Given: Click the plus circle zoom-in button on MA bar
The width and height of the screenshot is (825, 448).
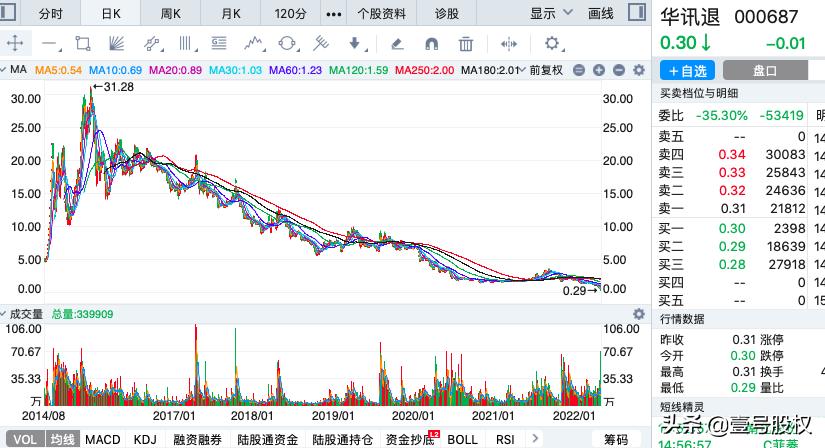Looking at the screenshot, I should [599, 70].
